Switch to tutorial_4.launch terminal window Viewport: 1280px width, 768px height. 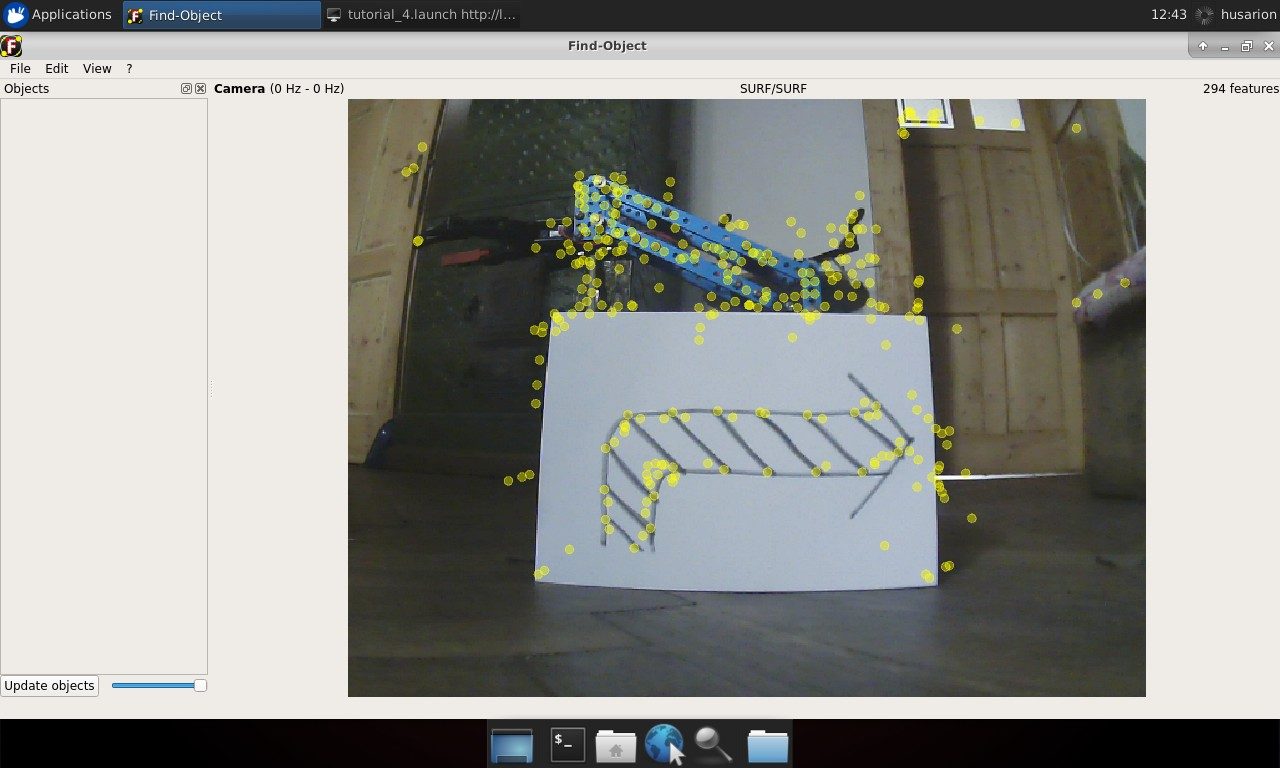coord(421,15)
